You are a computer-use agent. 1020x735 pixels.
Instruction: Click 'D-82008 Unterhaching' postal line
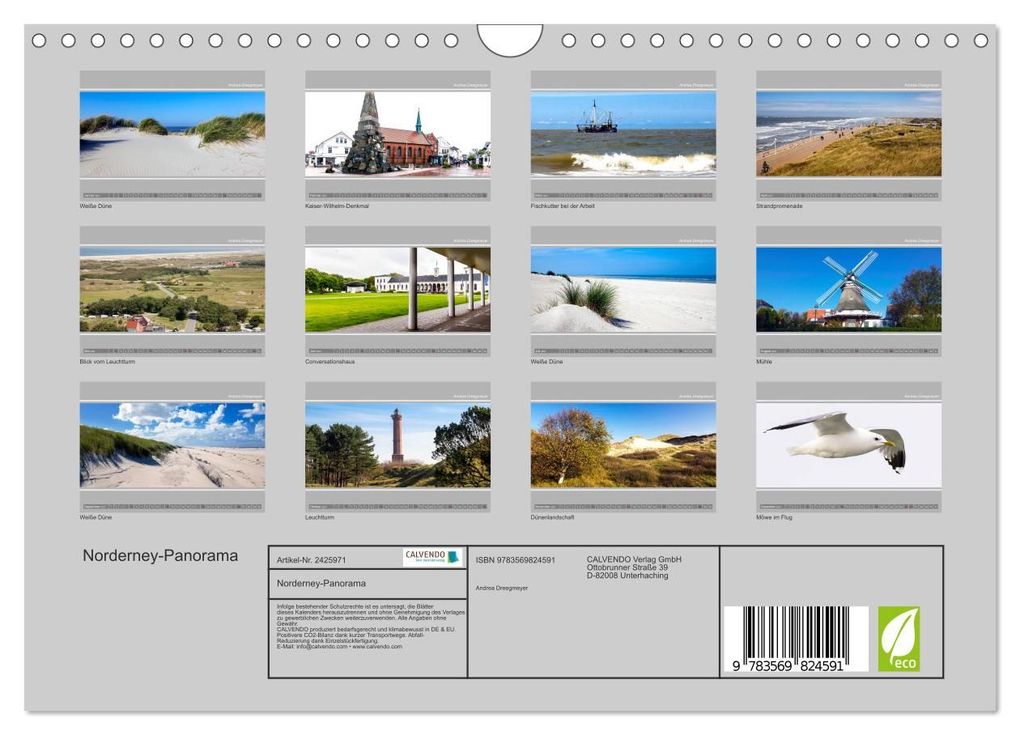tap(627, 576)
